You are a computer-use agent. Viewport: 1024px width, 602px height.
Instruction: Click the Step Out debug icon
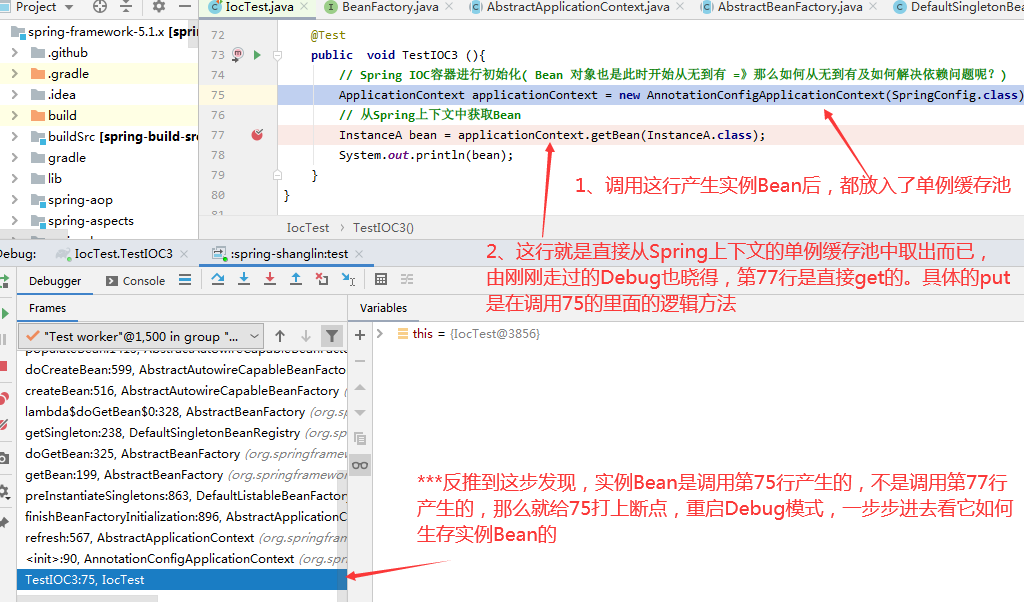coord(296,279)
